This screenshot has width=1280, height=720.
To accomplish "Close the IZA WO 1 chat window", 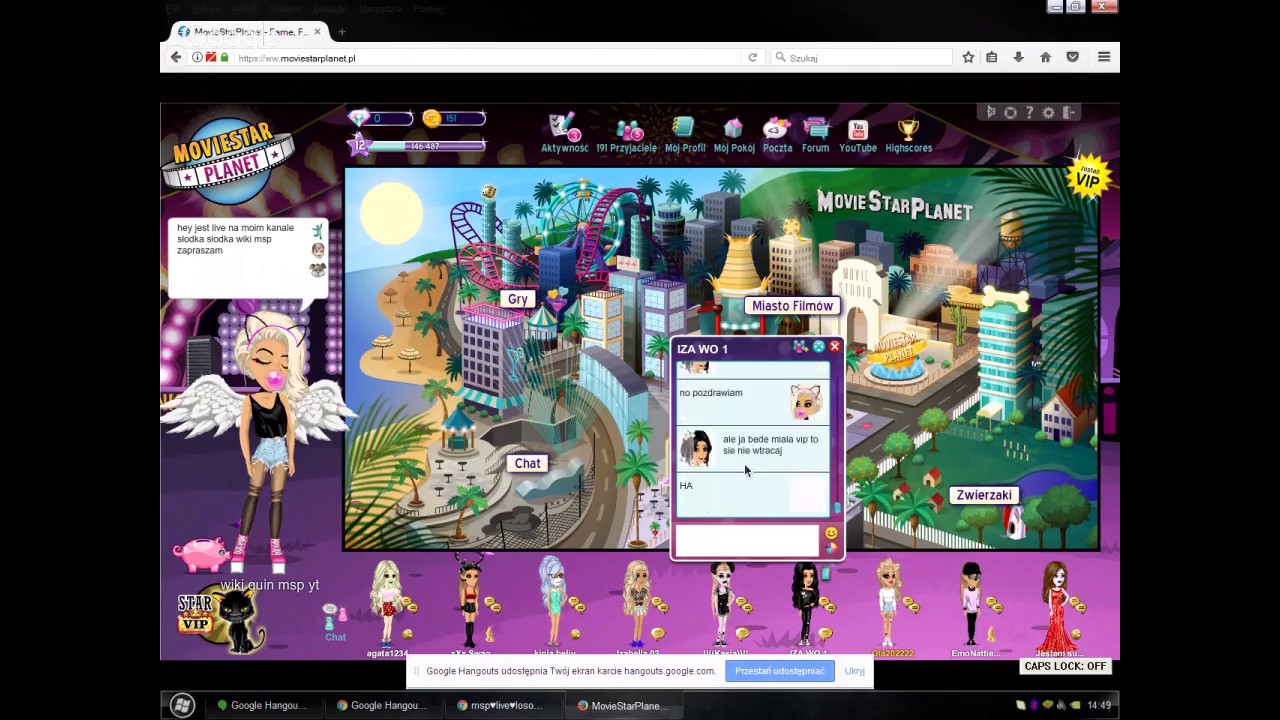I will coord(834,347).
